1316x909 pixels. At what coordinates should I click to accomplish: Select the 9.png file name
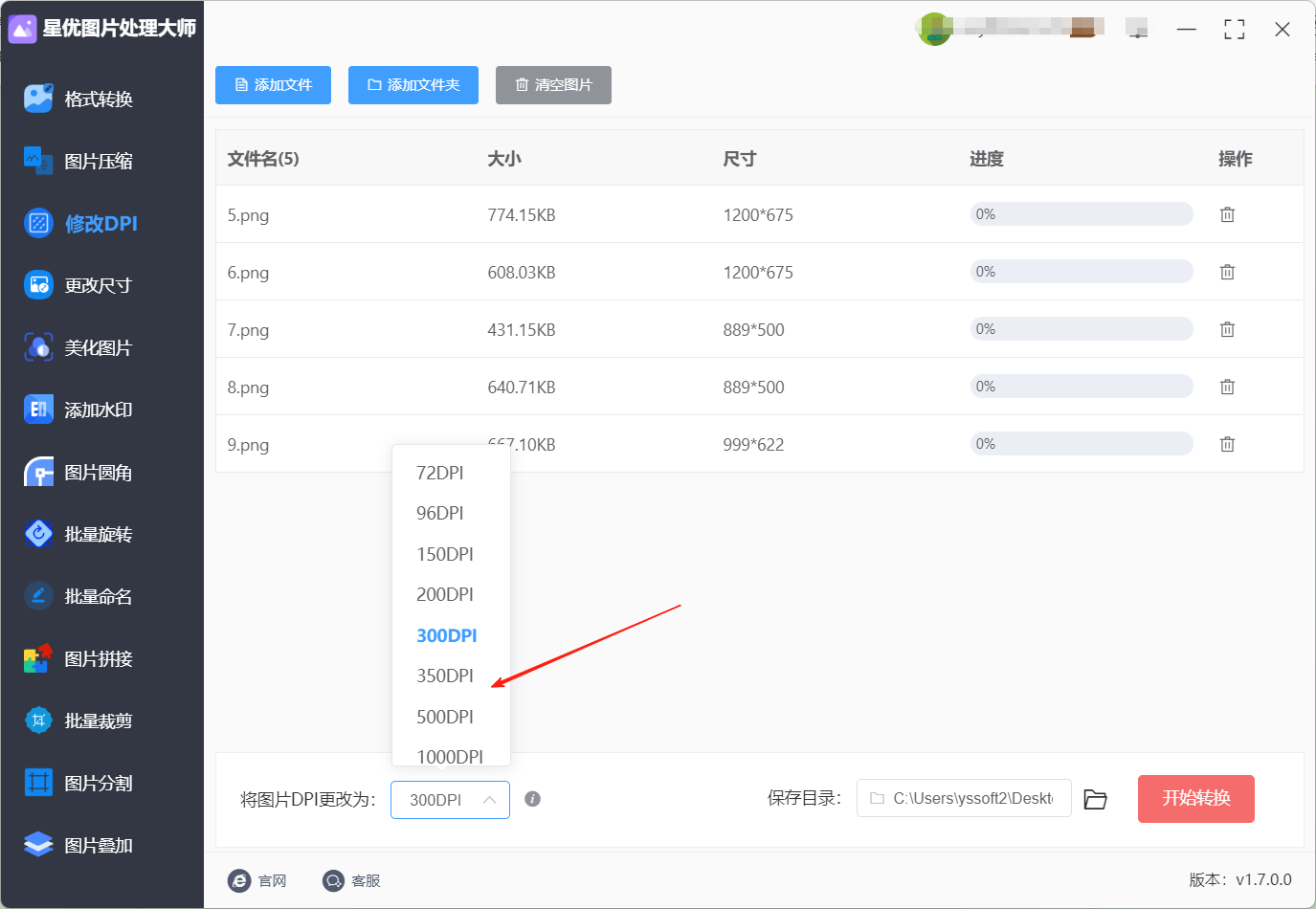248,445
